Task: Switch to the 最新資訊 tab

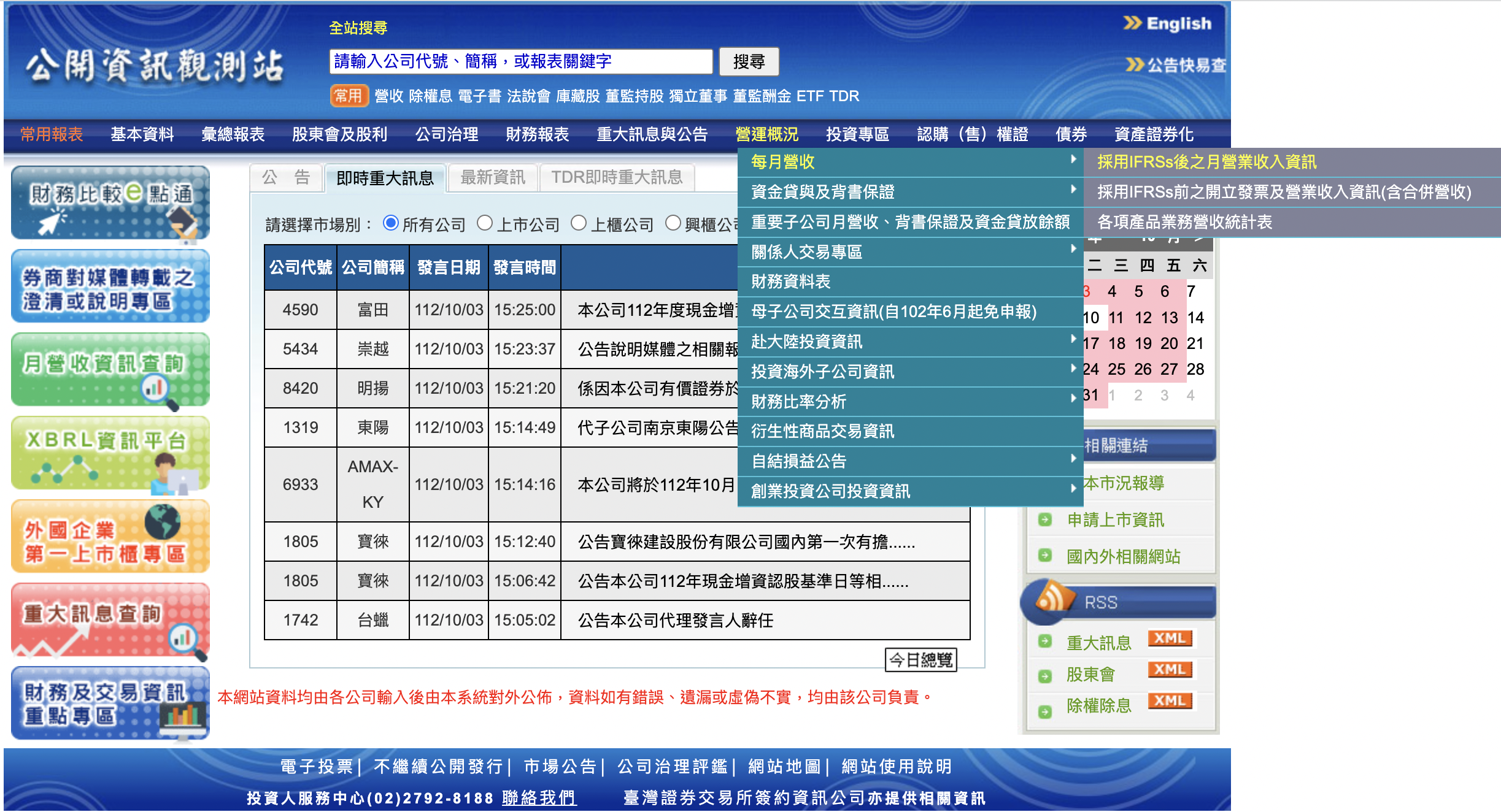Action: pyautogui.click(x=493, y=178)
